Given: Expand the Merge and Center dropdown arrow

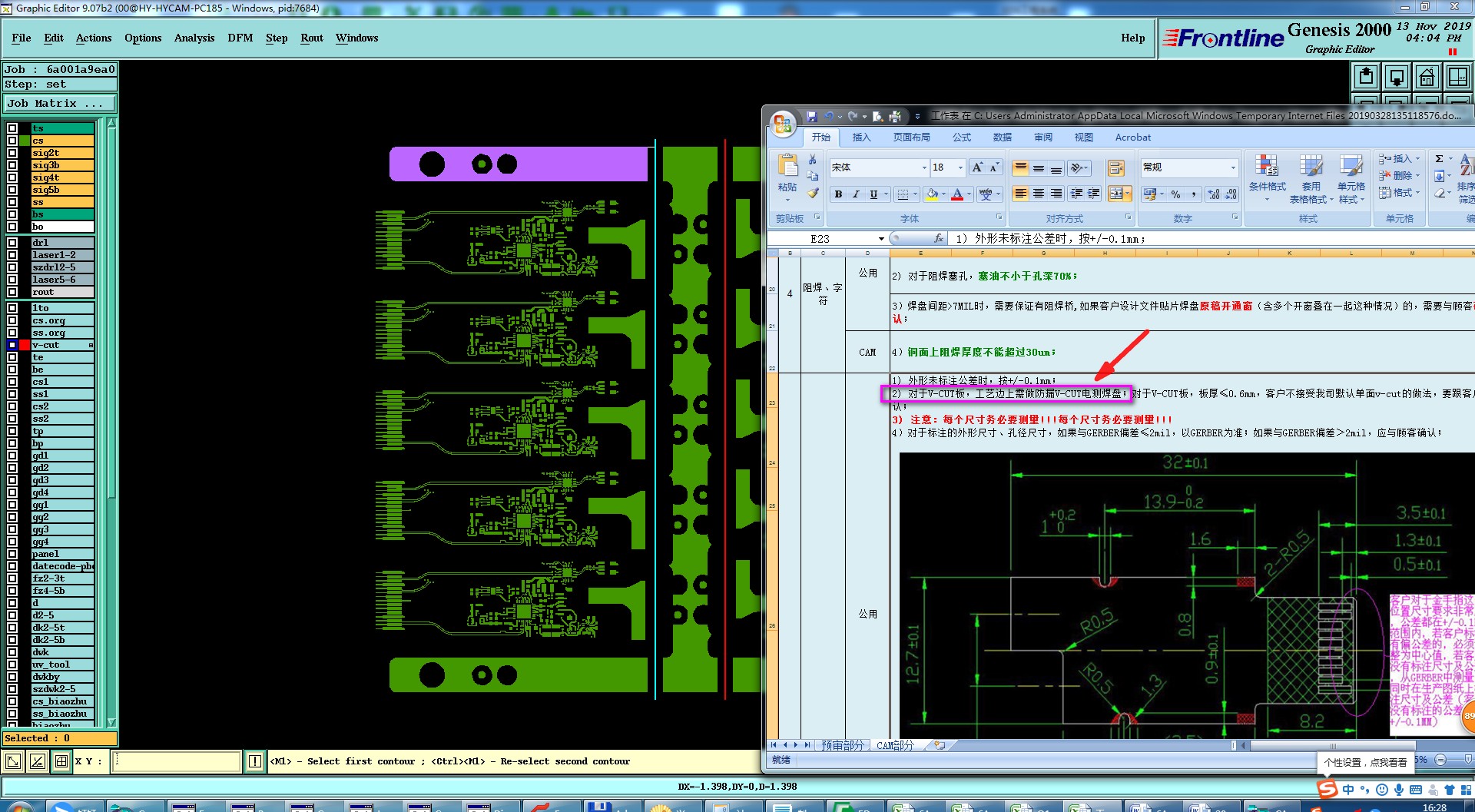Looking at the screenshot, I should (1127, 194).
